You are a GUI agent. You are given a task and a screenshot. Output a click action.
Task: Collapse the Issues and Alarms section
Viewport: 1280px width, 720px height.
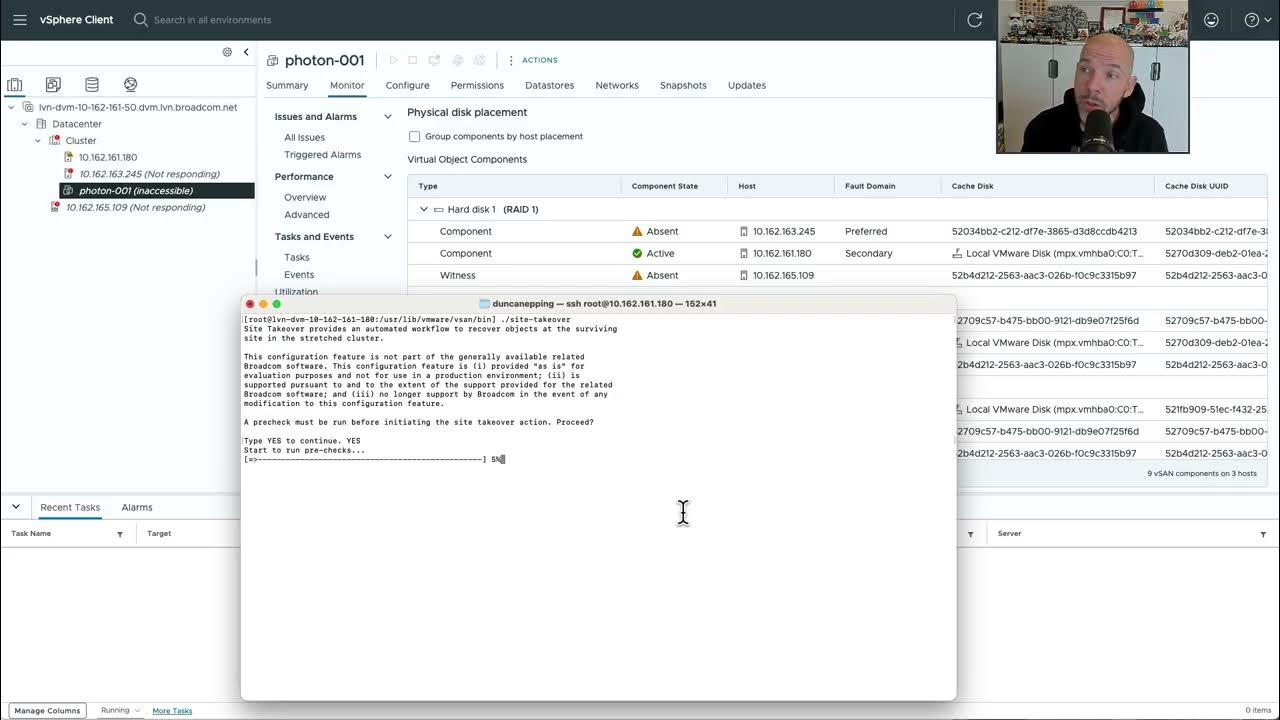tap(388, 117)
